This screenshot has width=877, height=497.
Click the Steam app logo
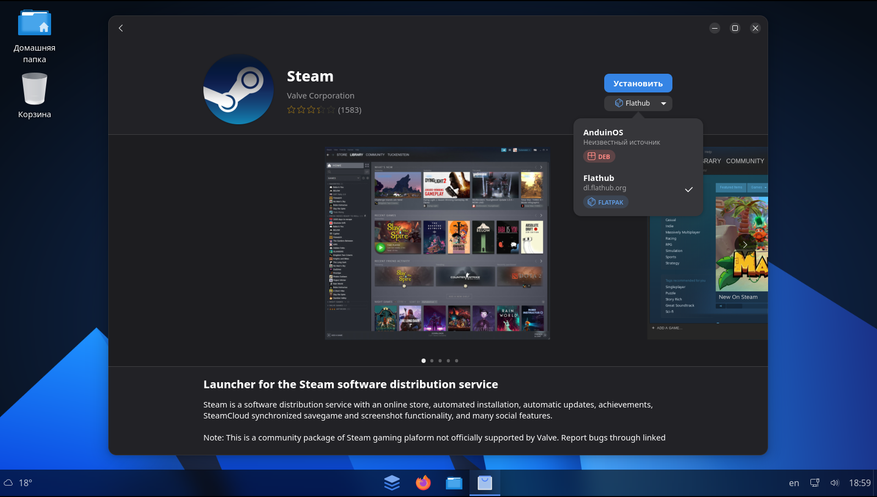click(x=238, y=89)
